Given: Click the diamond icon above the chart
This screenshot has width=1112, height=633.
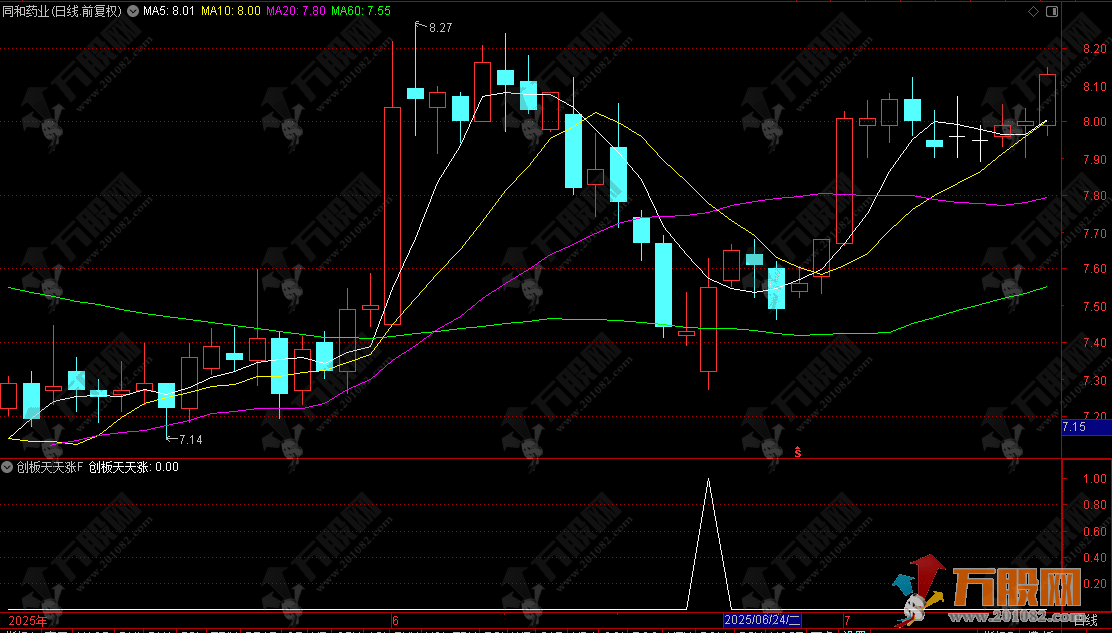Looking at the screenshot, I should click(x=1033, y=11).
